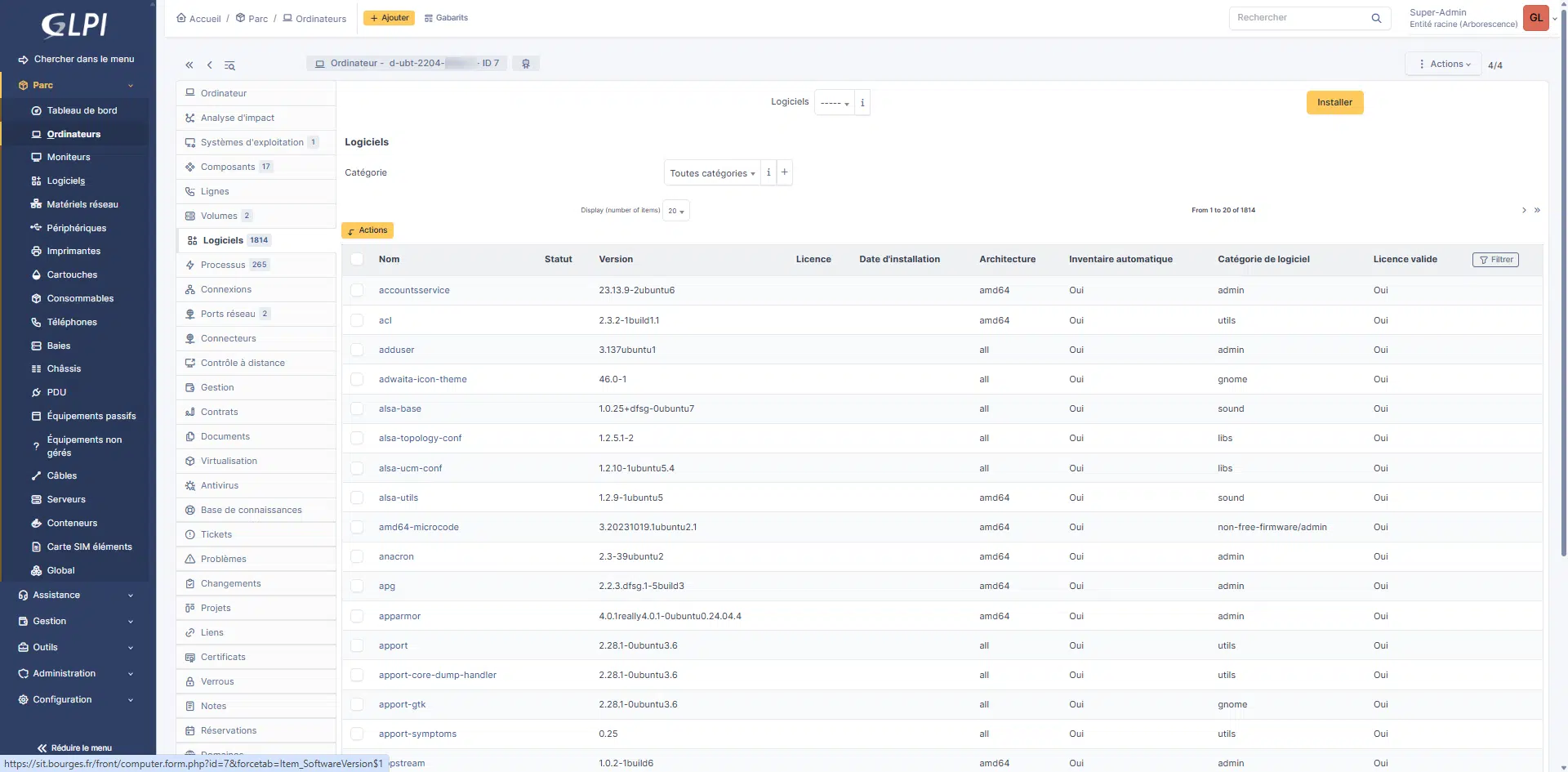Viewport: 1568px width, 772px height.
Task: Click the info icon next to Logiciels dropdown
Action: click(x=862, y=103)
